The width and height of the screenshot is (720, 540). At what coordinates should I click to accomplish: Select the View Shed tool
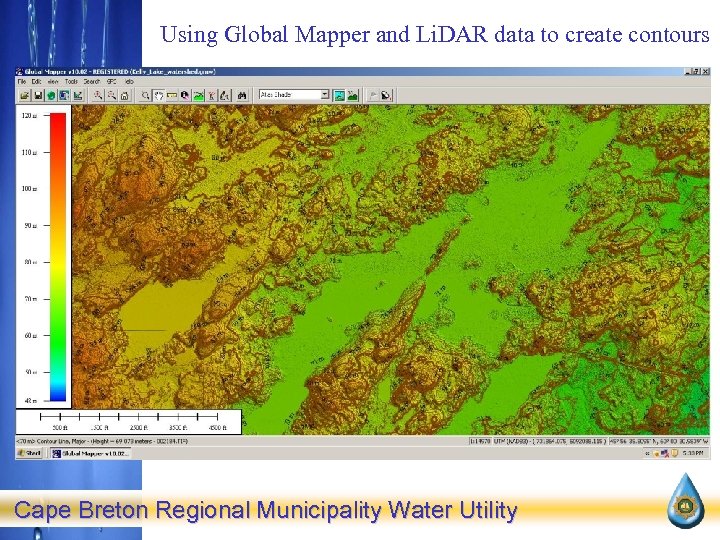(212, 96)
